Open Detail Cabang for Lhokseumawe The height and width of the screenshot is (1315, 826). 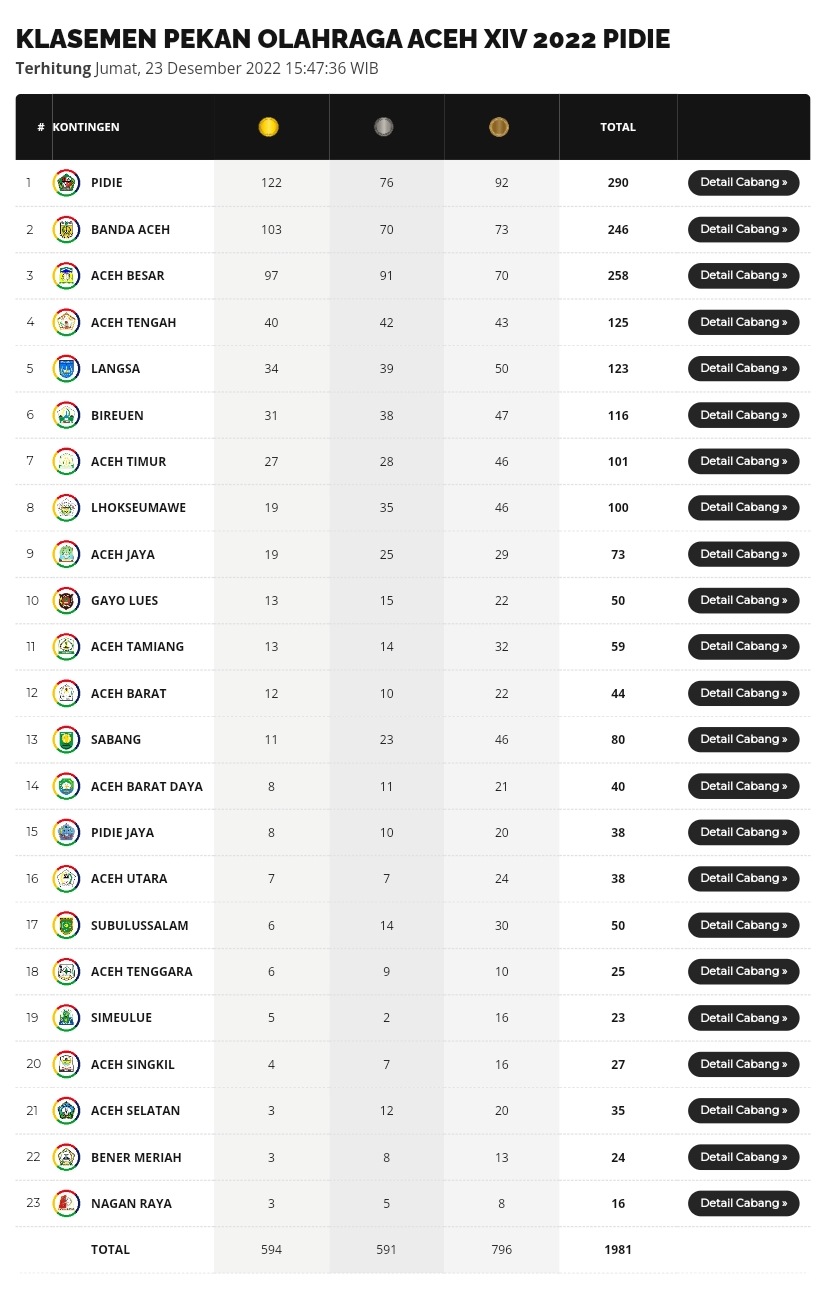pos(743,507)
